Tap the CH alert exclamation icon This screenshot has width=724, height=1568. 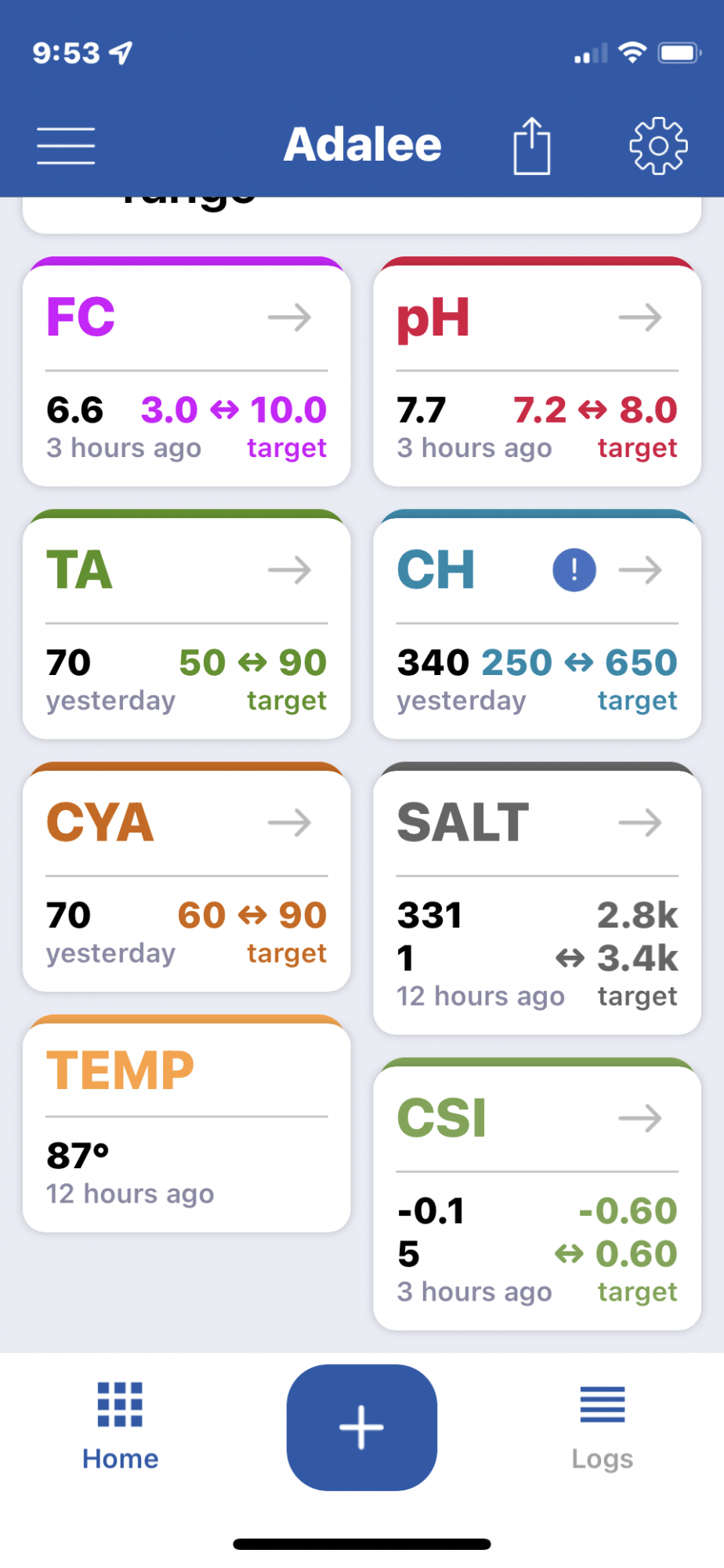coord(574,570)
